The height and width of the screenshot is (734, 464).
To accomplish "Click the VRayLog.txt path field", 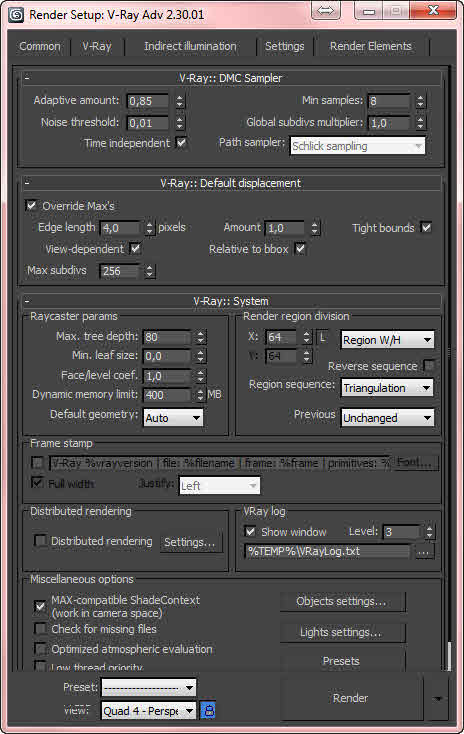I will (x=327, y=551).
